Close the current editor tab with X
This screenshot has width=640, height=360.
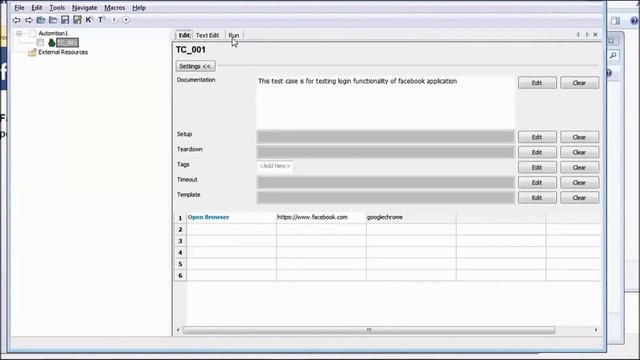coord(596,35)
